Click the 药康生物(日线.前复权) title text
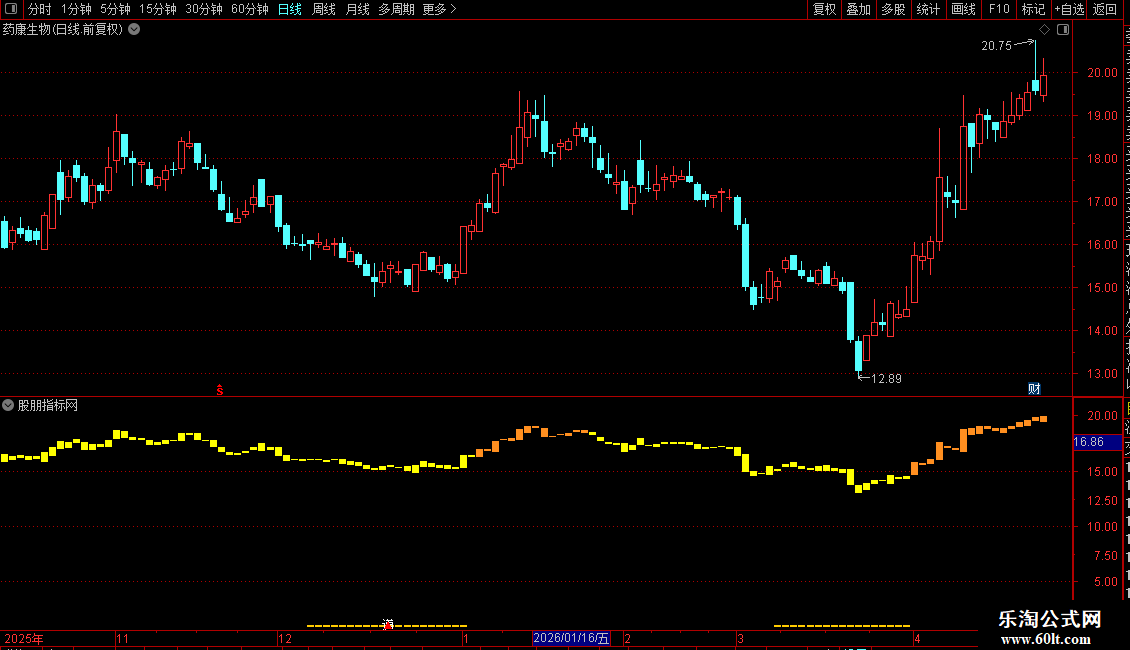 click(x=63, y=30)
